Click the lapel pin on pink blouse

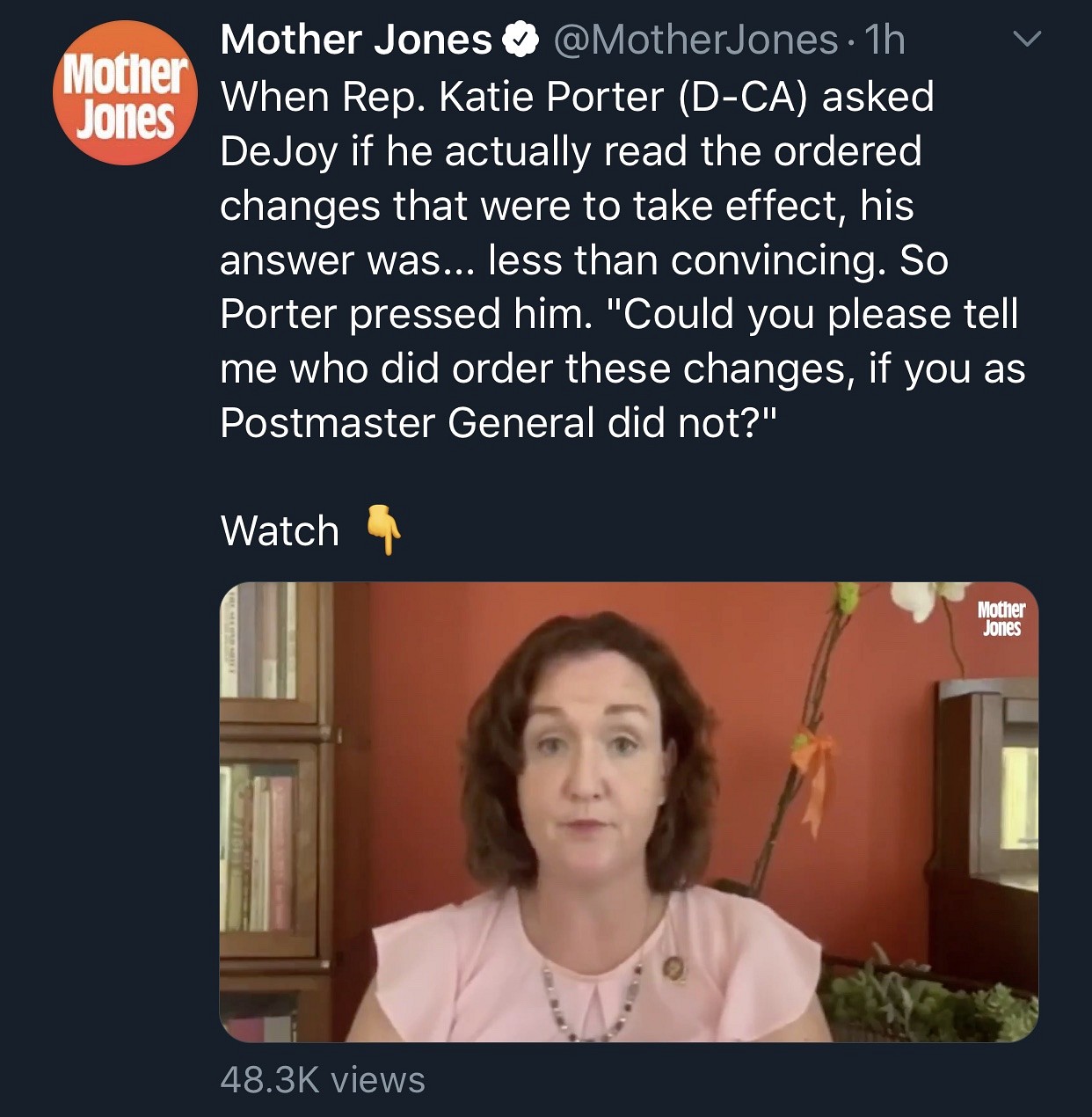tap(674, 968)
